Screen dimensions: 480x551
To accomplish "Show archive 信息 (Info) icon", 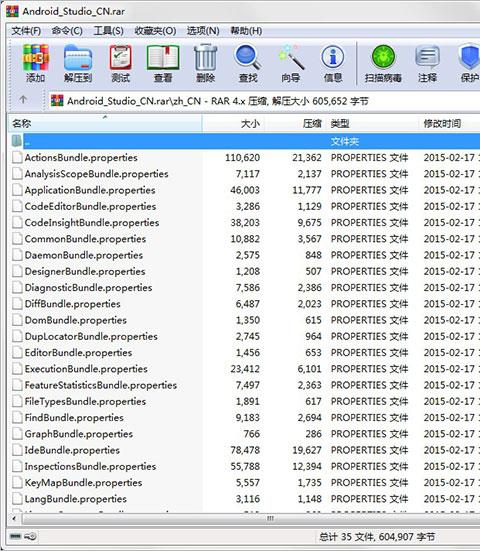I will pyautogui.click(x=333, y=63).
